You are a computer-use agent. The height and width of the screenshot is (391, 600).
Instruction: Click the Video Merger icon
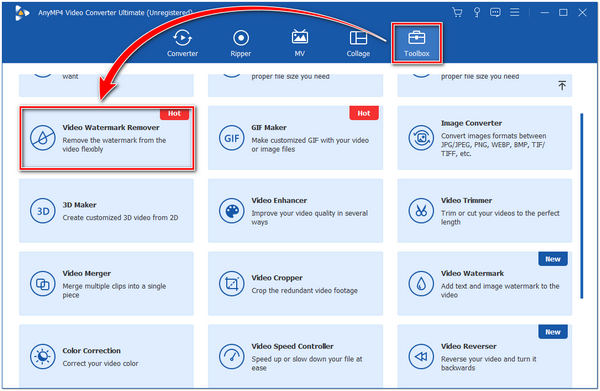[43, 284]
